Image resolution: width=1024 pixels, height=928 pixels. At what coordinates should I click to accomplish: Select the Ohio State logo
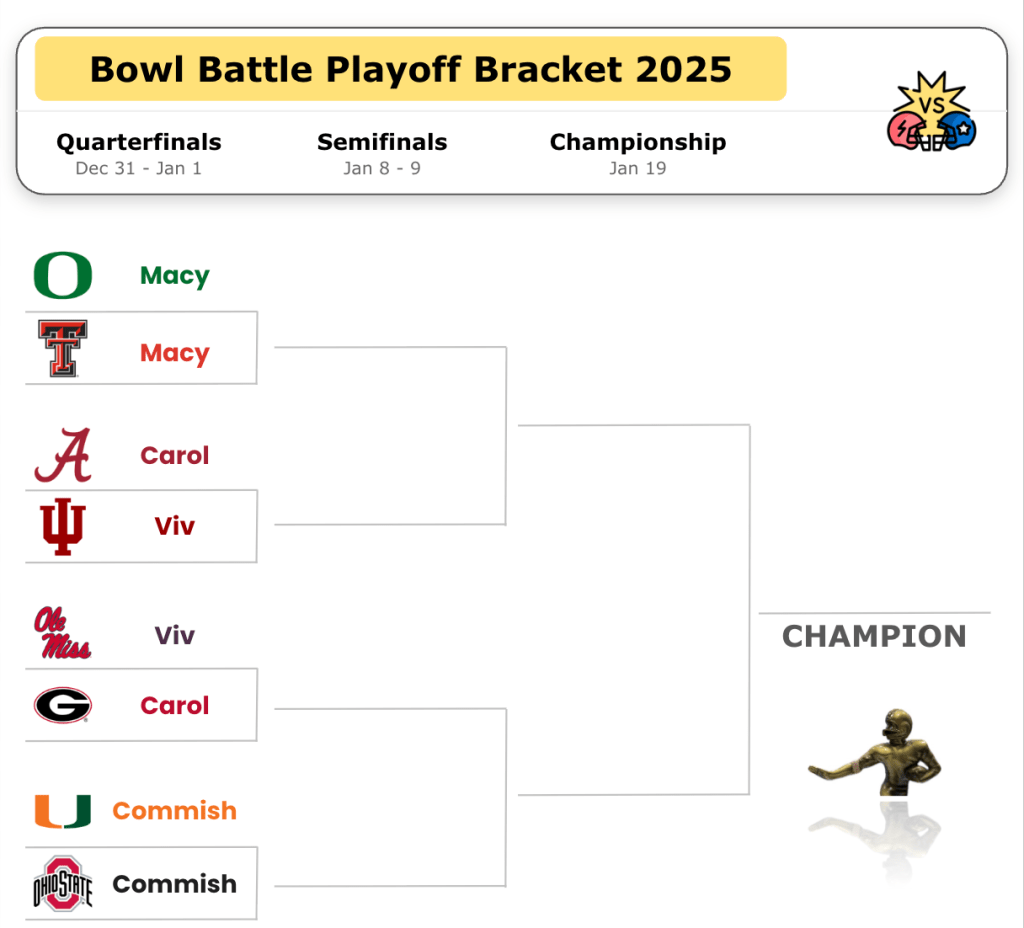(62, 883)
